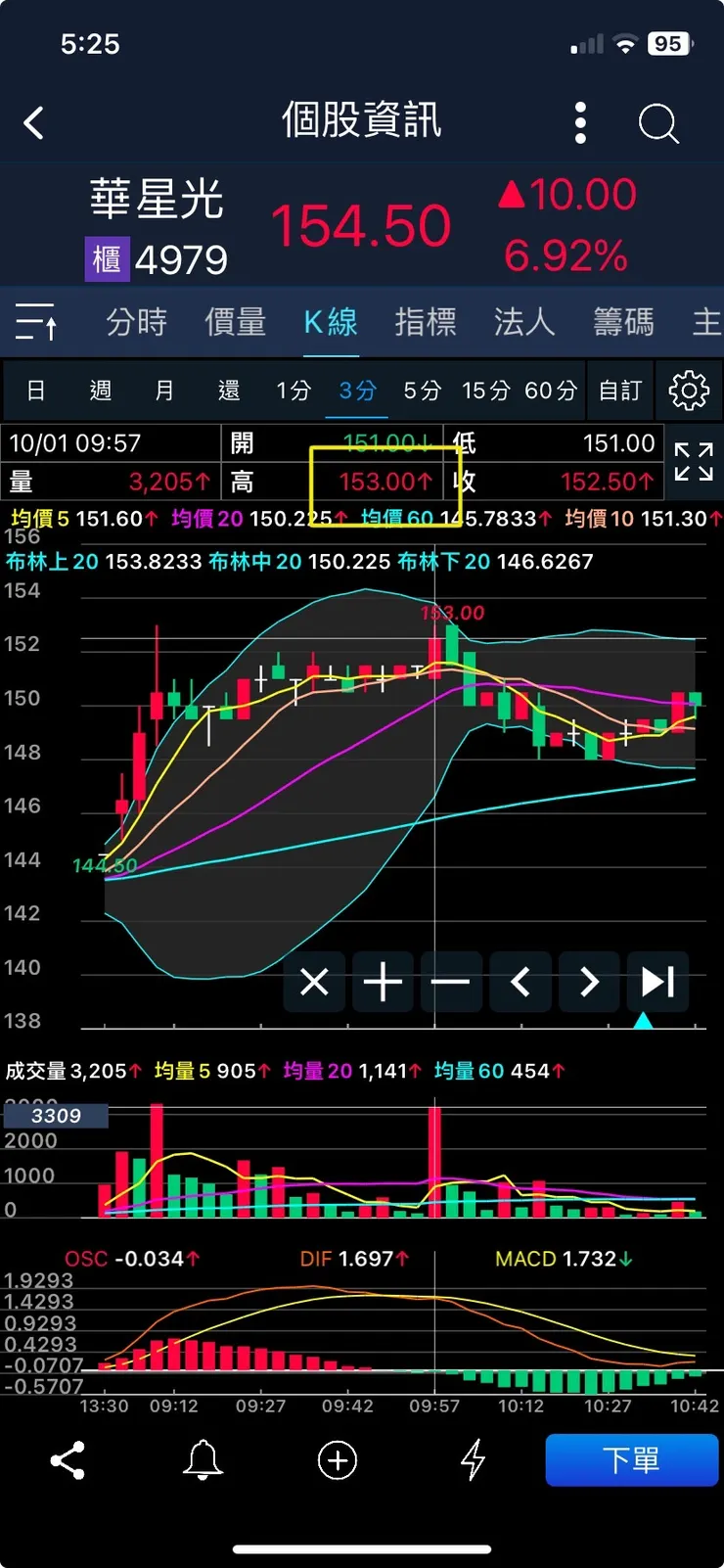Zoom out chart with minus button
The width and height of the screenshot is (724, 1568).
coord(451,981)
